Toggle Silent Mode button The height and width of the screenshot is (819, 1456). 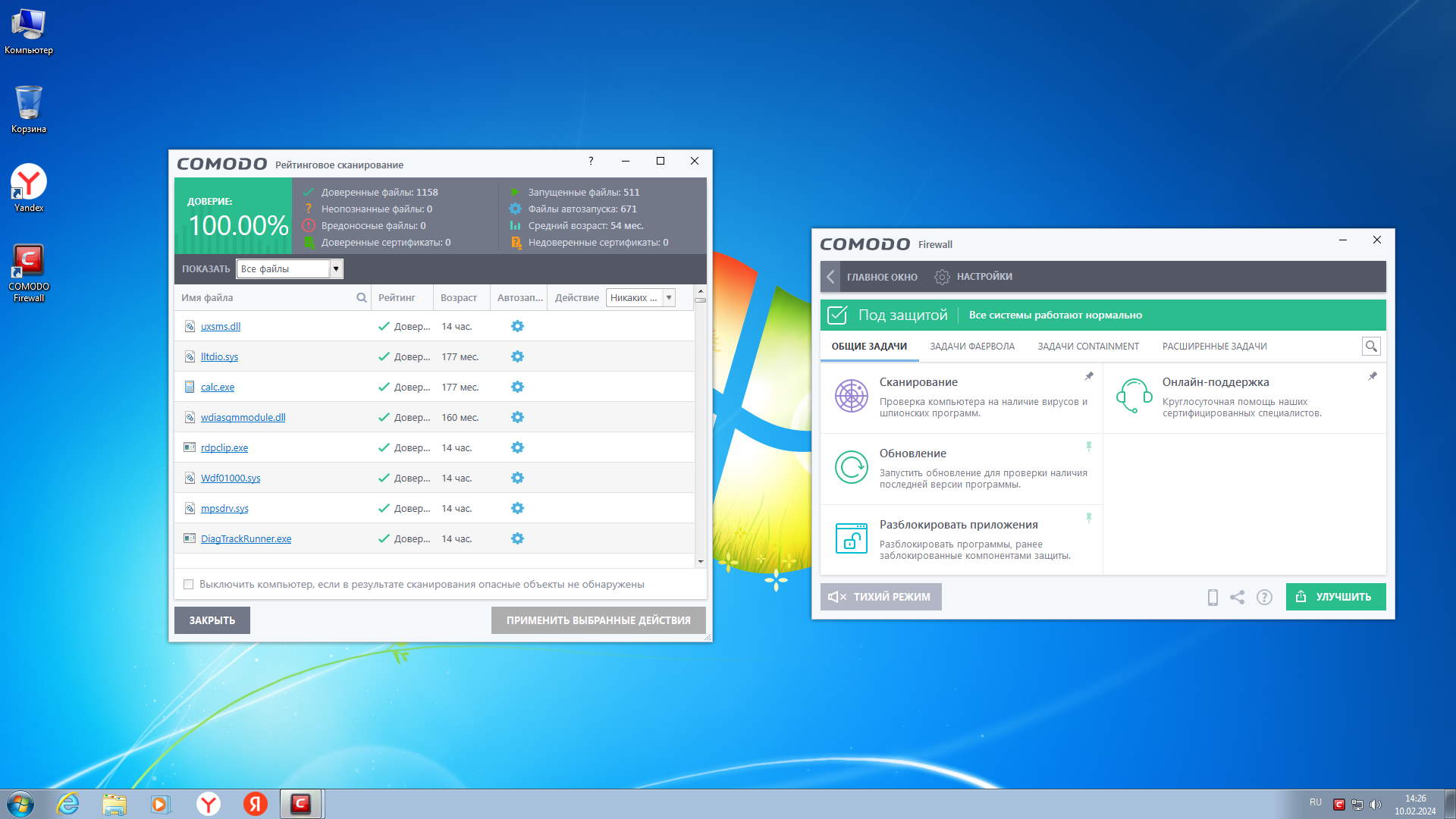880,597
